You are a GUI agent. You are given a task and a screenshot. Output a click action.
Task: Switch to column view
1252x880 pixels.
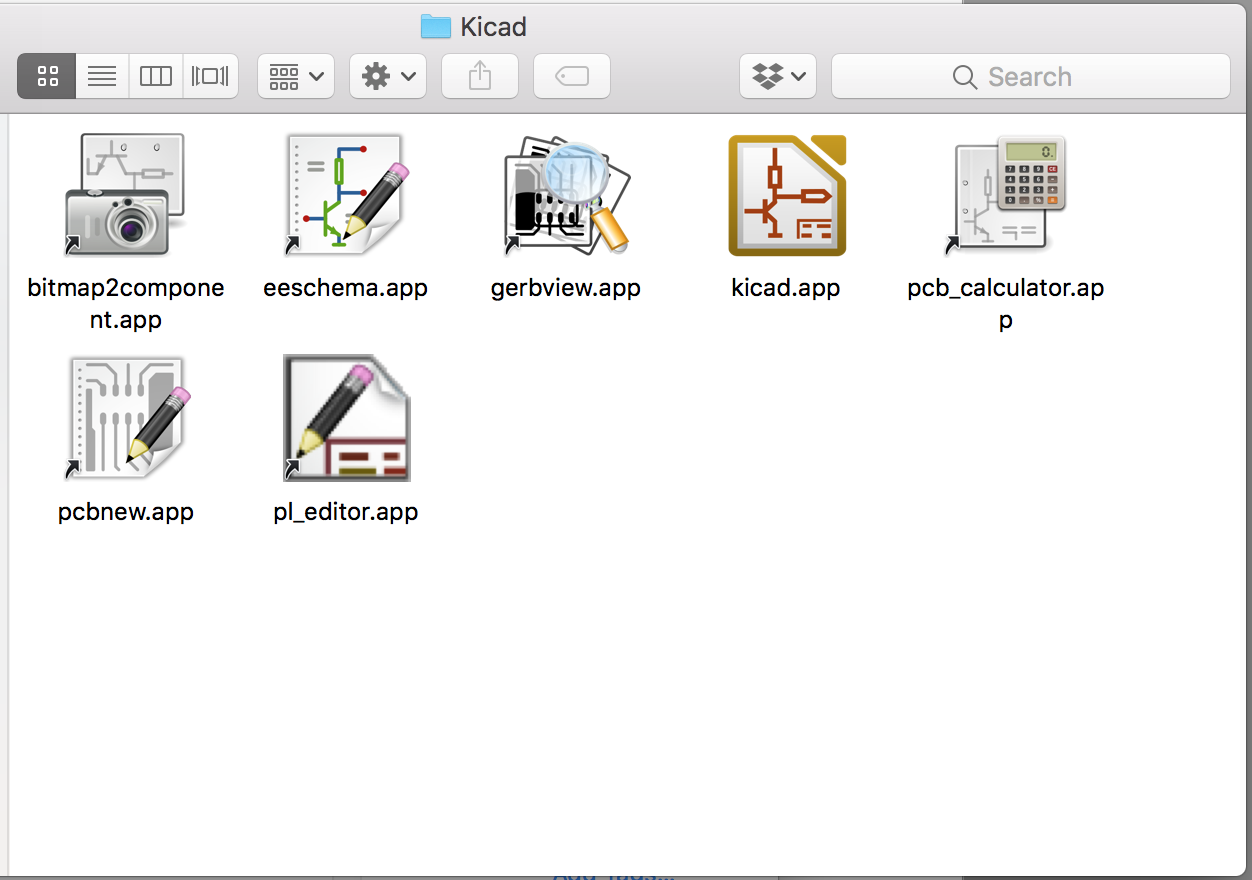[x=156, y=76]
